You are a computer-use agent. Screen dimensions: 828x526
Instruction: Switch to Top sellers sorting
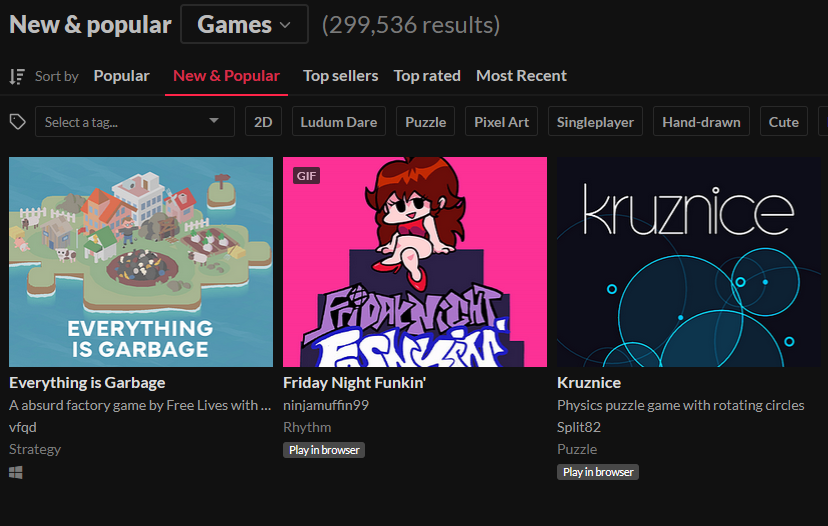point(341,76)
